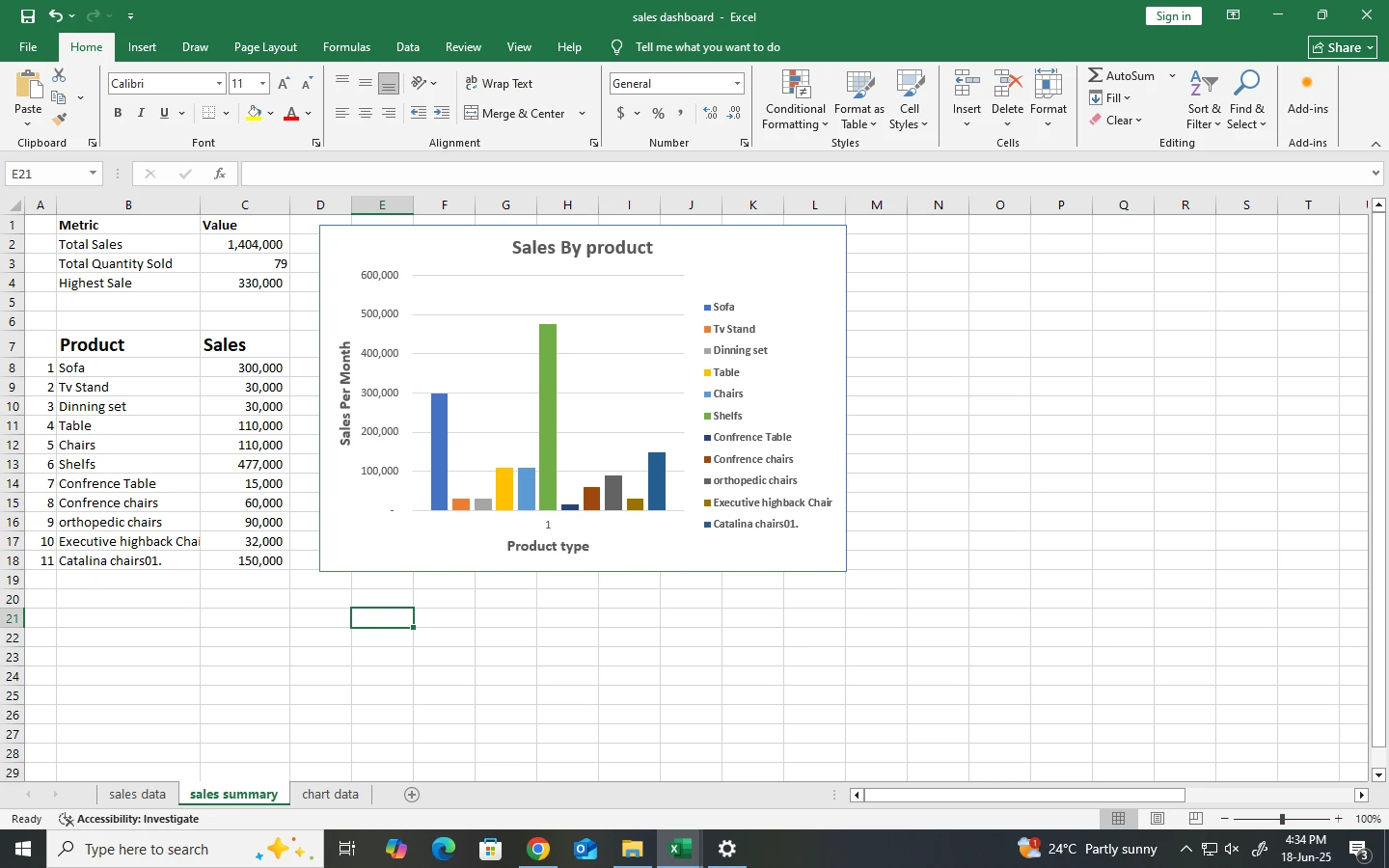Open the Name Box dropdown arrow

tap(93, 174)
